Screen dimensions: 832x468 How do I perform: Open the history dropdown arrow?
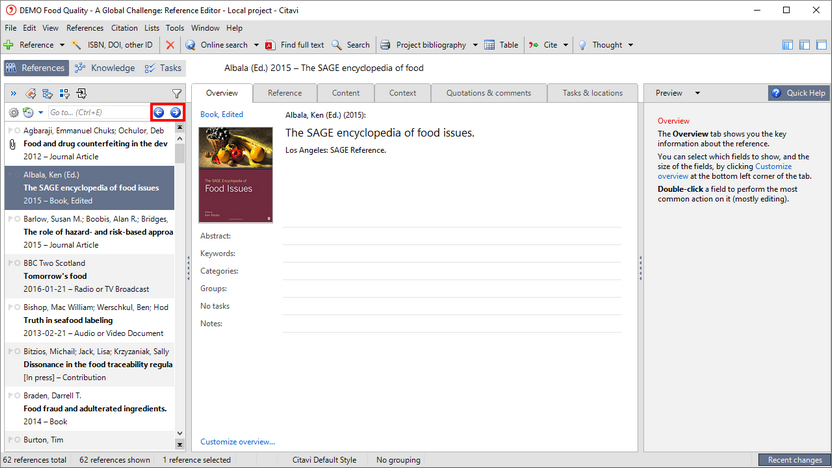[x=40, y=112]
